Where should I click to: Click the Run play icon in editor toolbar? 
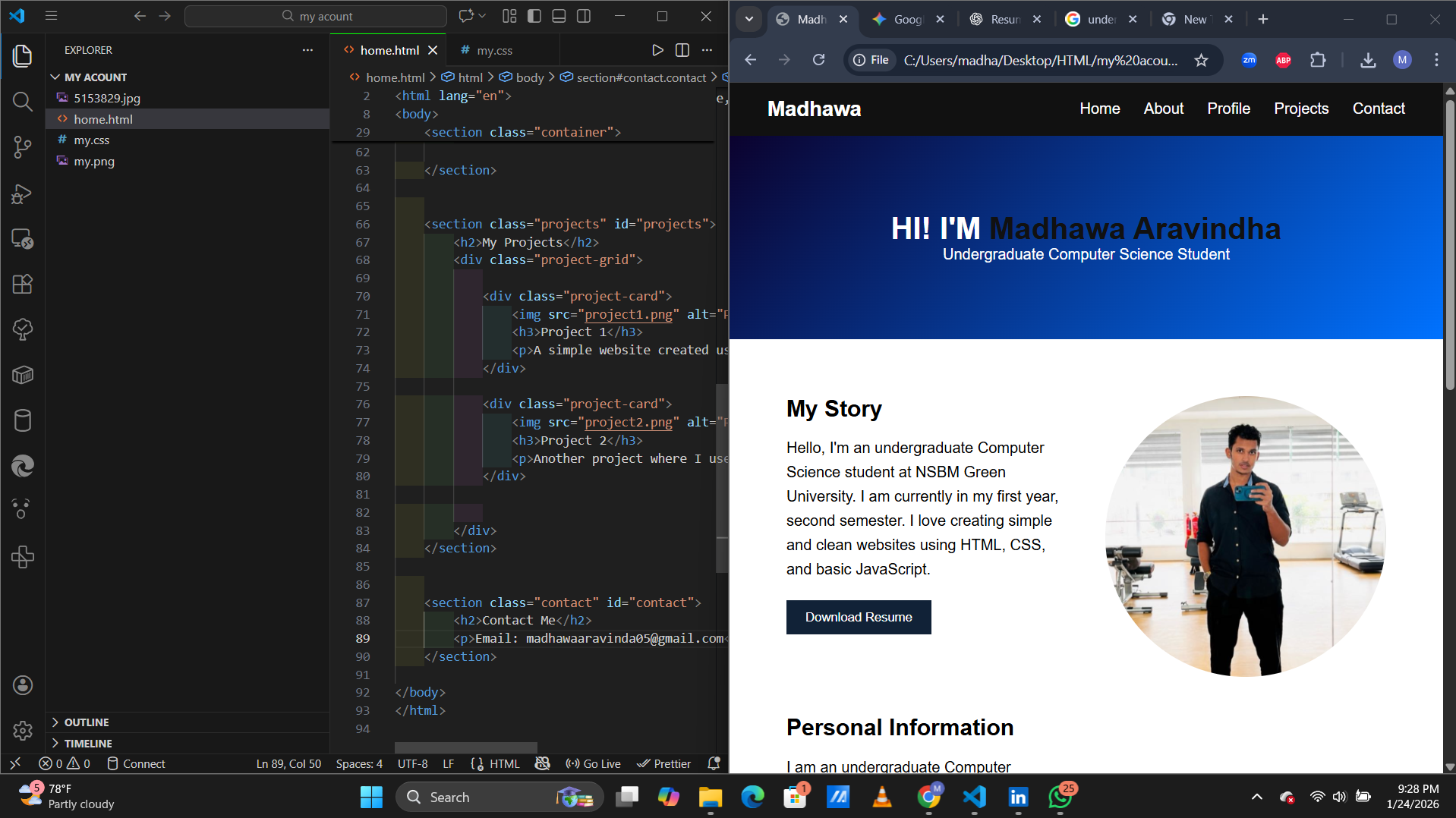[657, 50]
